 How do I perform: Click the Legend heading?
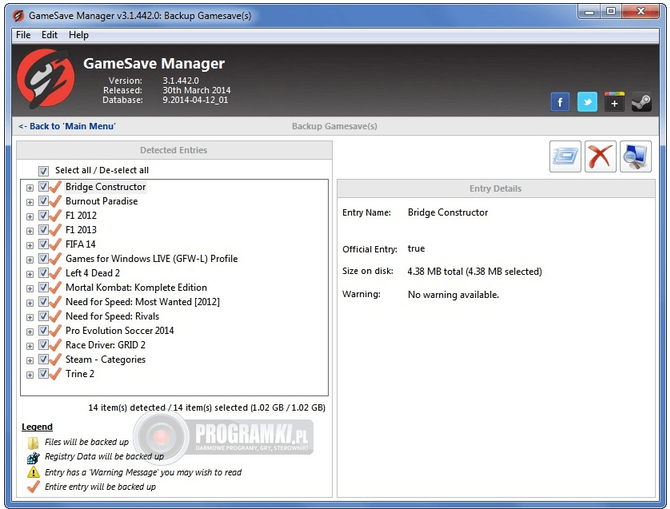[x=37, y=427]
